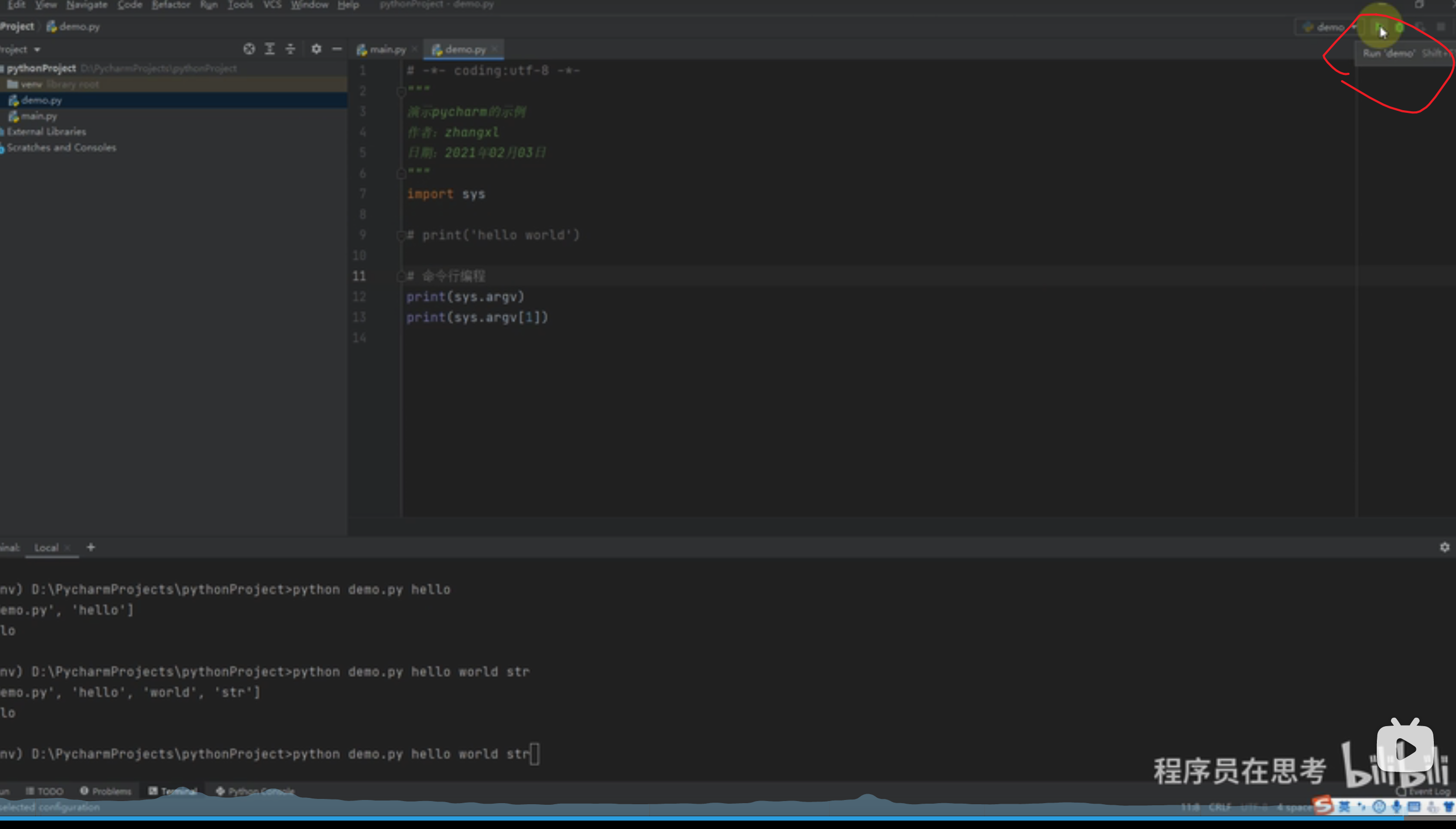This screenshot has width=1456, height=829.
Task: Click Sogou soft keyboard icon
Action: tap(1414, 806)
